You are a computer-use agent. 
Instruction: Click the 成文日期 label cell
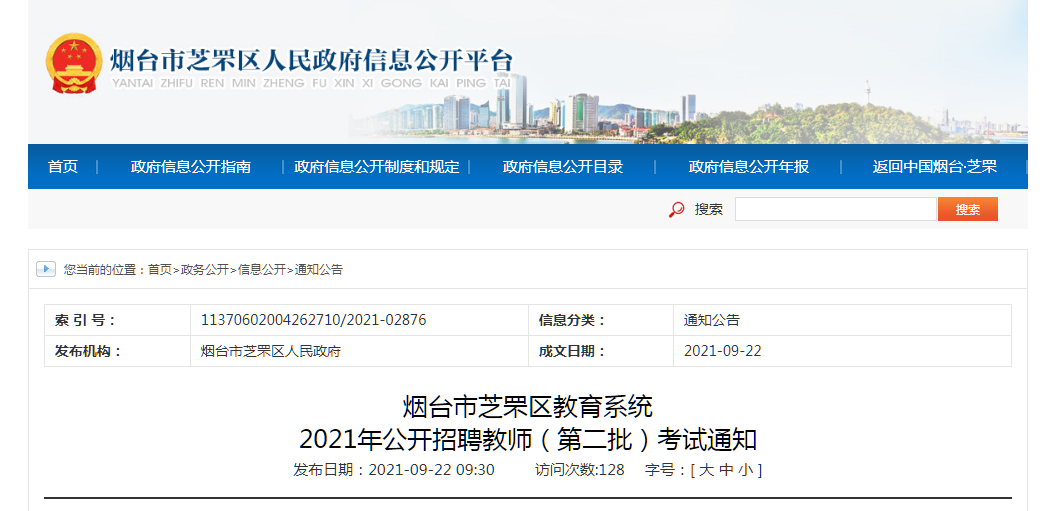coord(601,351)
